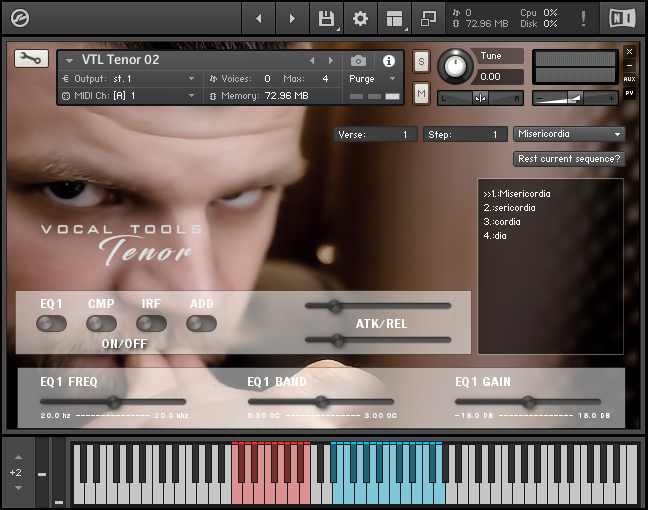Open the gear settings icon
Viewport: 648px width, 510px height.
click(x=360, y=18)
